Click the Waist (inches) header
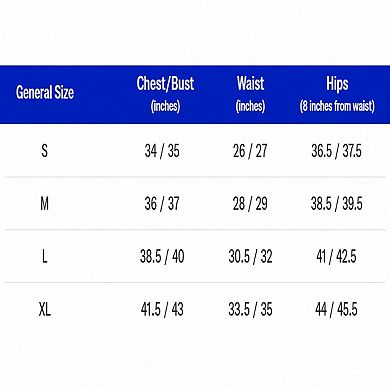The width and height of the screenshot is (390, 390). (x=250, y=95)
